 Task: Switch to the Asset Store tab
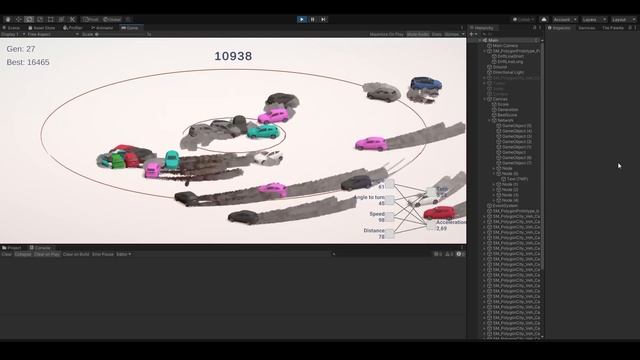pyautogui.click(x=42, y=28)
